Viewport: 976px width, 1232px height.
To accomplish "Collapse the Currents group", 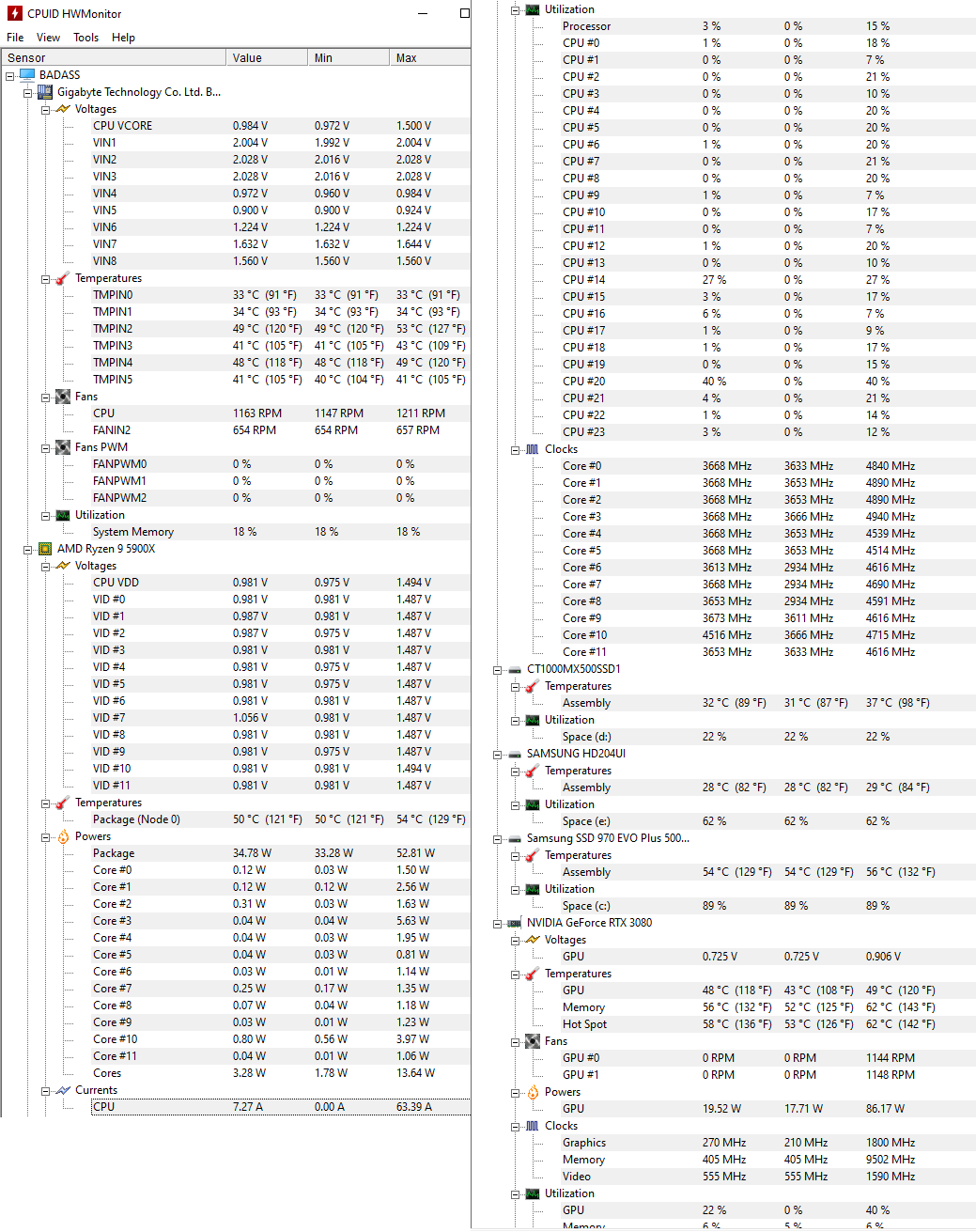I will (x=45, y=1090).
